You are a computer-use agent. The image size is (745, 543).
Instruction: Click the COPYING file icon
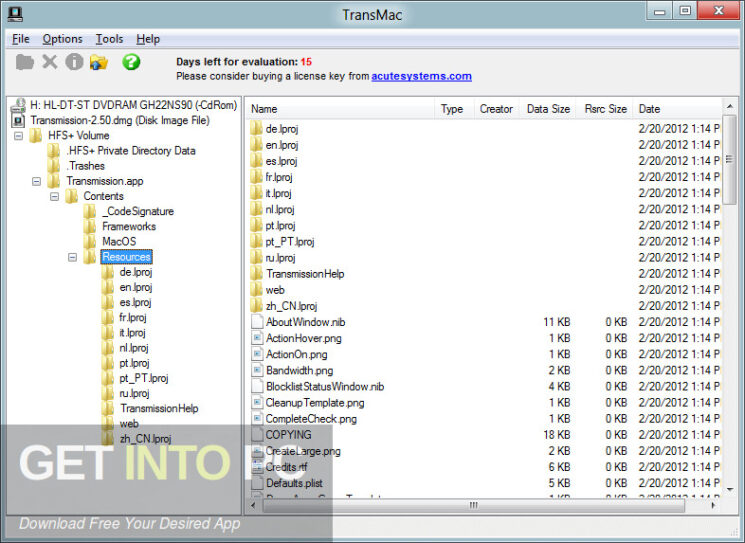click(257, 435)
